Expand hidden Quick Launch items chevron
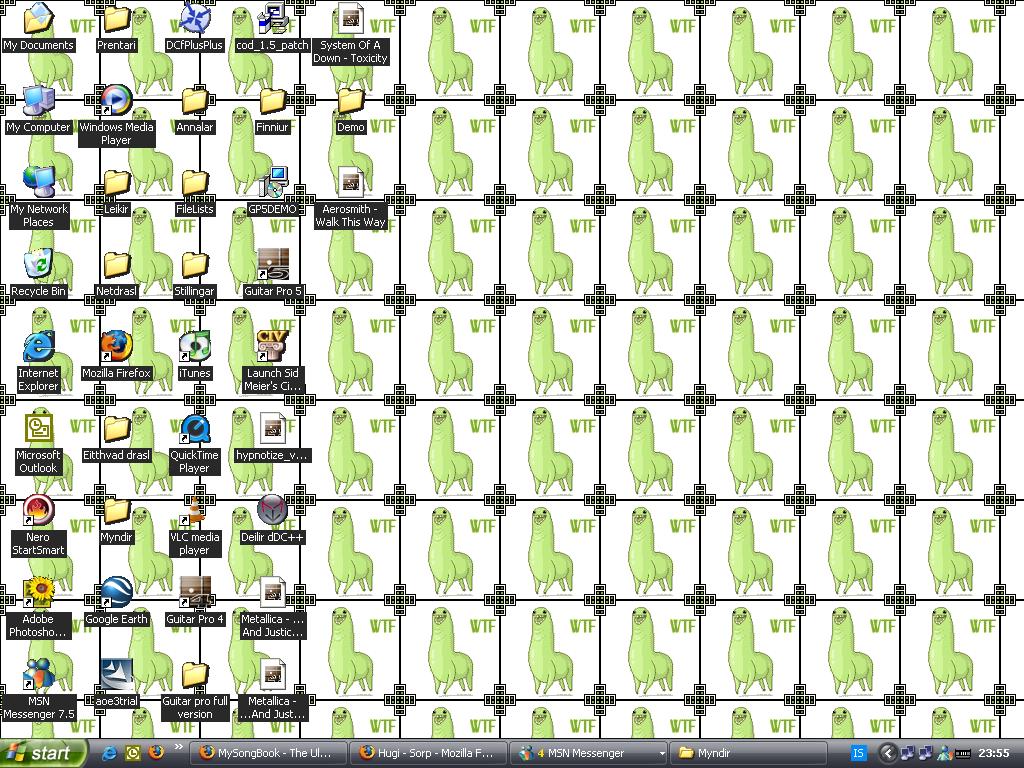1024x768 pixels. (178, 747)
